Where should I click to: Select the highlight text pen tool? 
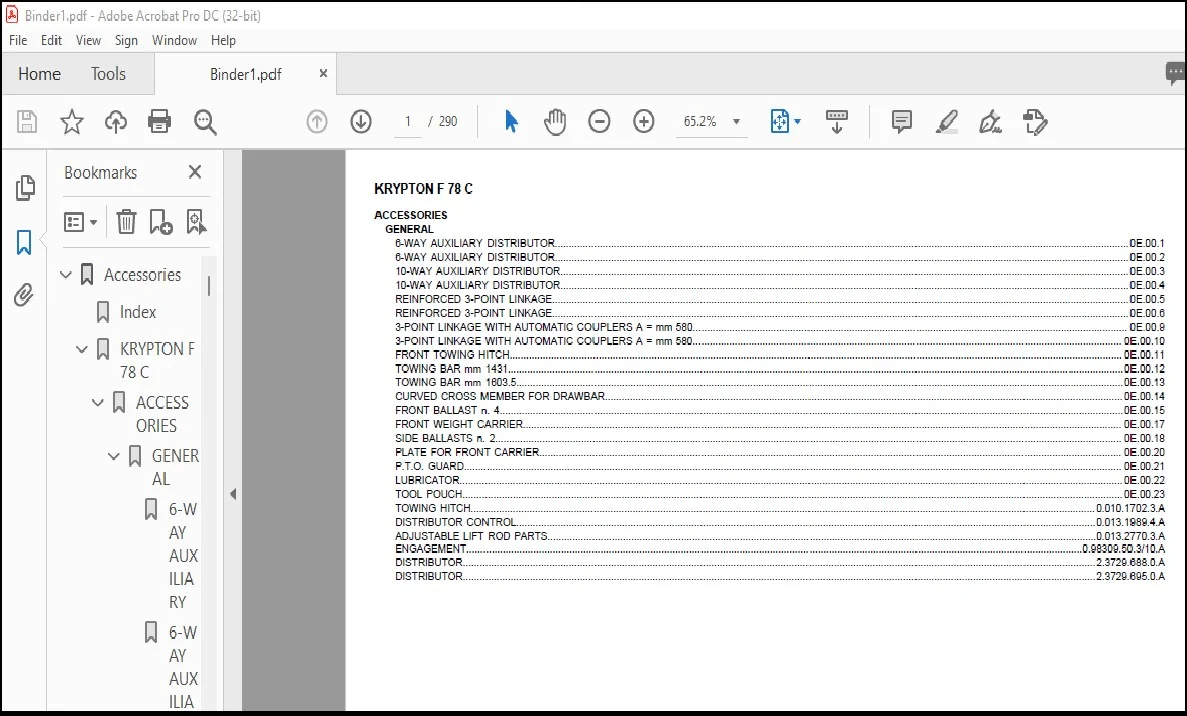pyautogui.click(x=946, y=121)
